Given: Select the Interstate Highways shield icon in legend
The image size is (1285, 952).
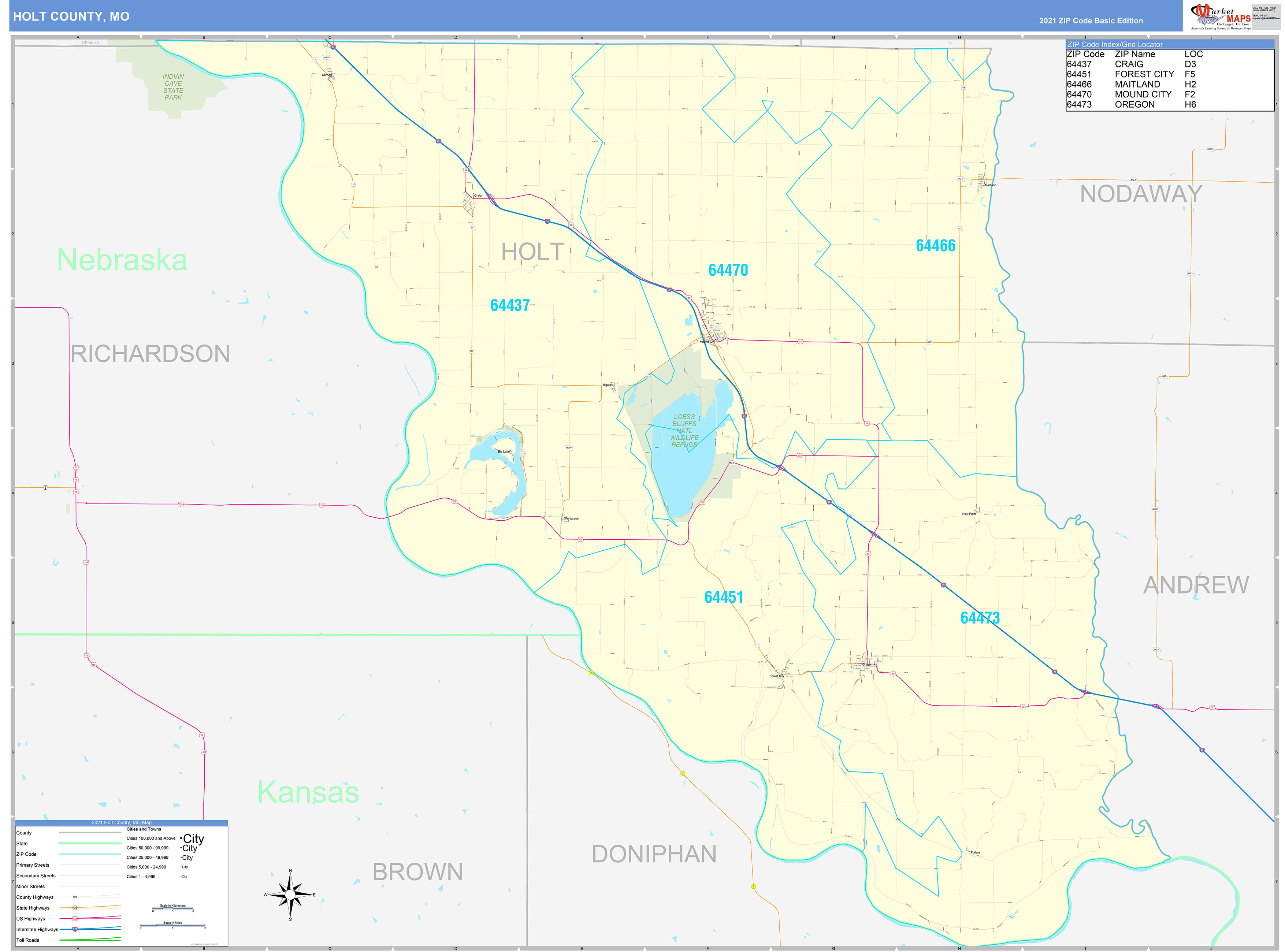Looking at the screenshot, I should (x=75, y=930).
